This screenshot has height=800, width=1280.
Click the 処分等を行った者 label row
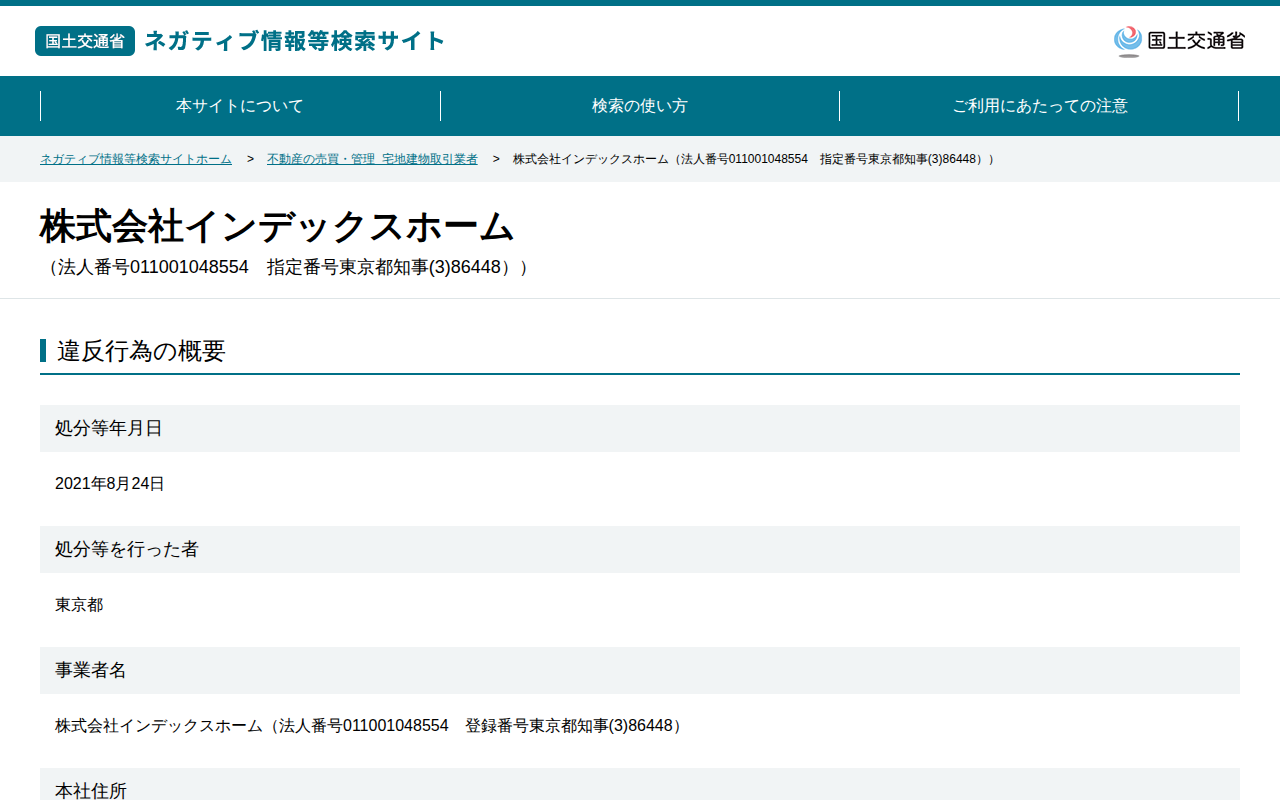point(640,549)
